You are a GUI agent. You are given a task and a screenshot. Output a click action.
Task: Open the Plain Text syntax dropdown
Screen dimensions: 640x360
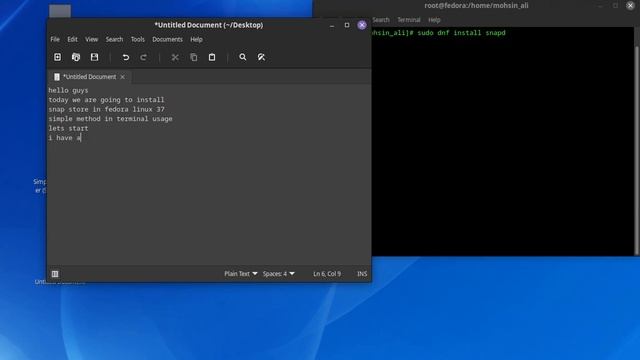[240, 274]
